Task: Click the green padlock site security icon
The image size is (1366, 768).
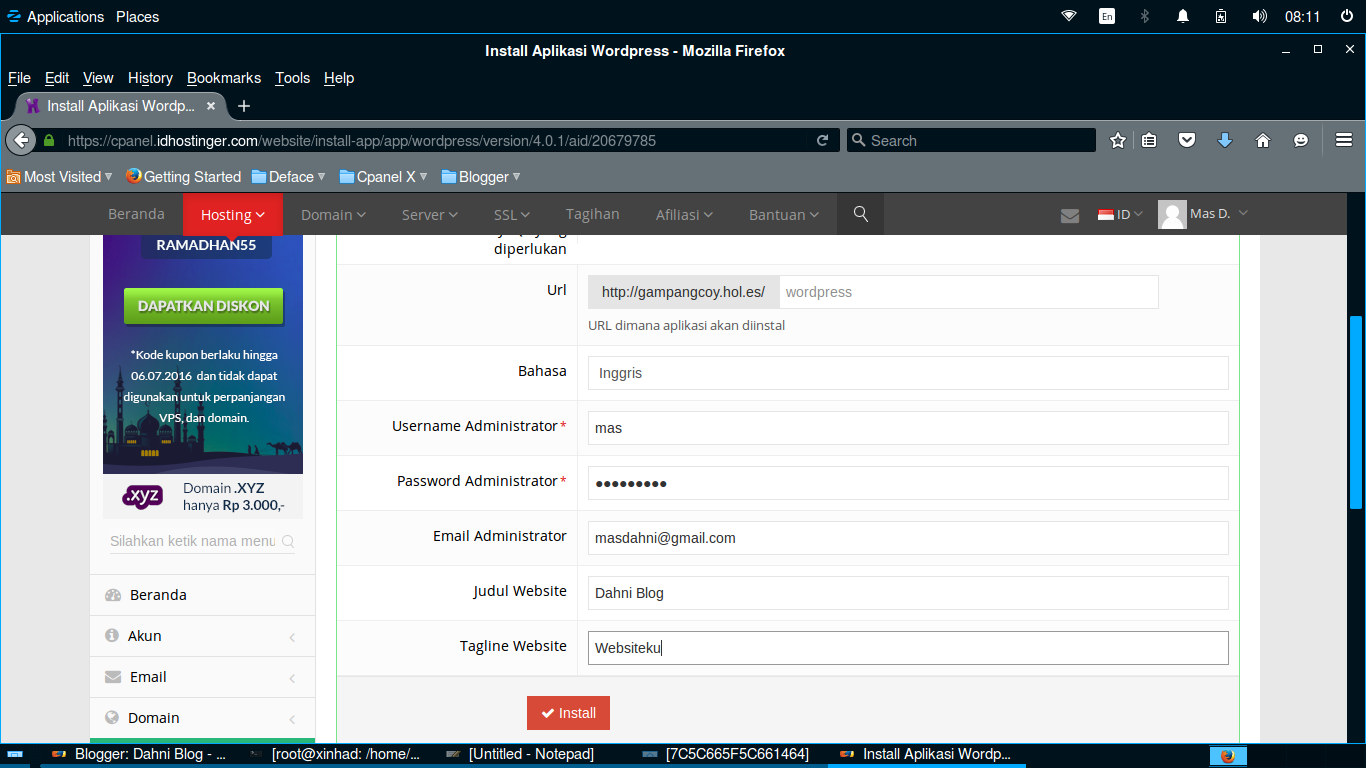Action: [49, 141]
